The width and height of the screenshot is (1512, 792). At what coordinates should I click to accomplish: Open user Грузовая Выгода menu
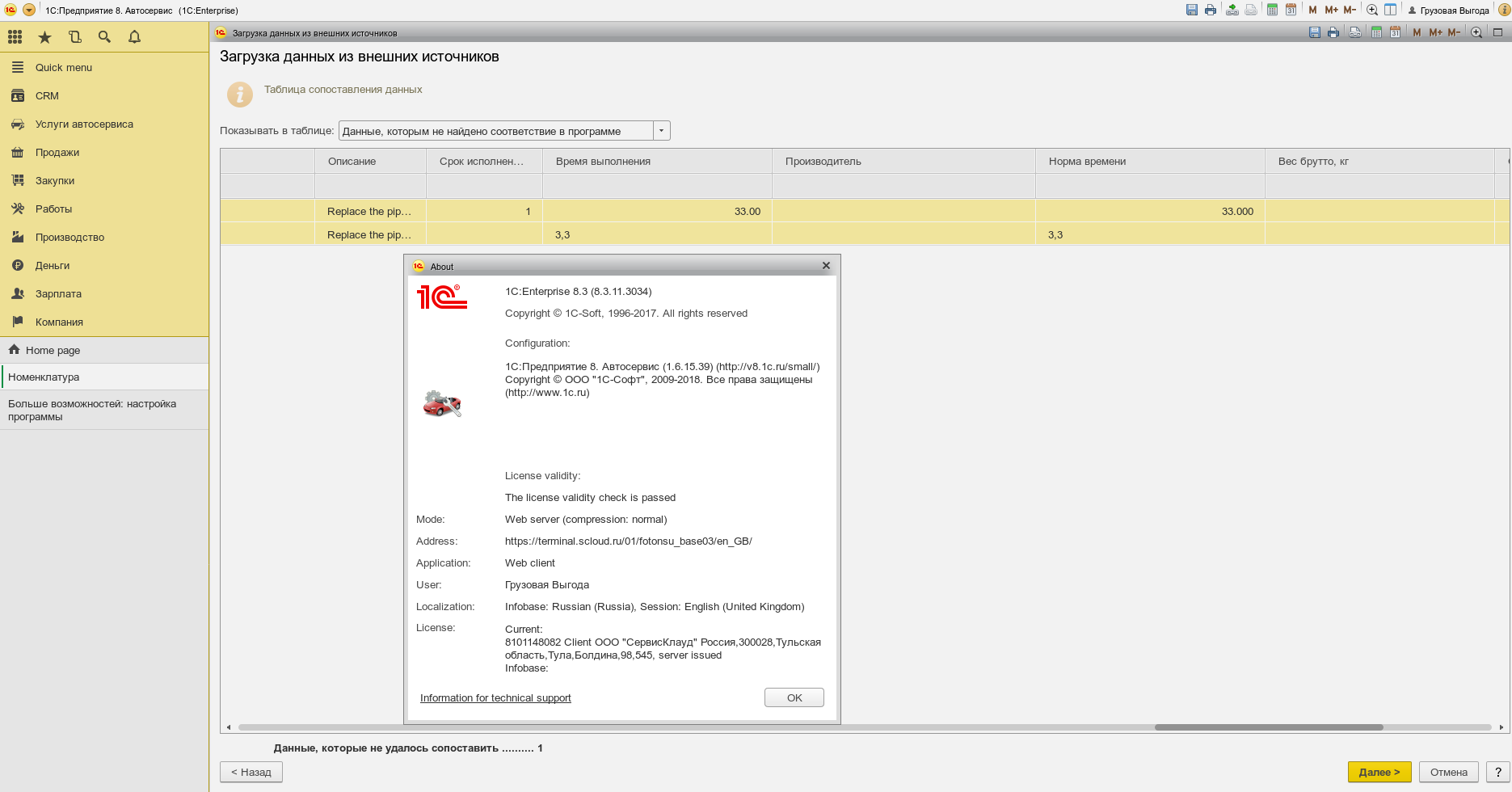click(x=1449, y=11)
